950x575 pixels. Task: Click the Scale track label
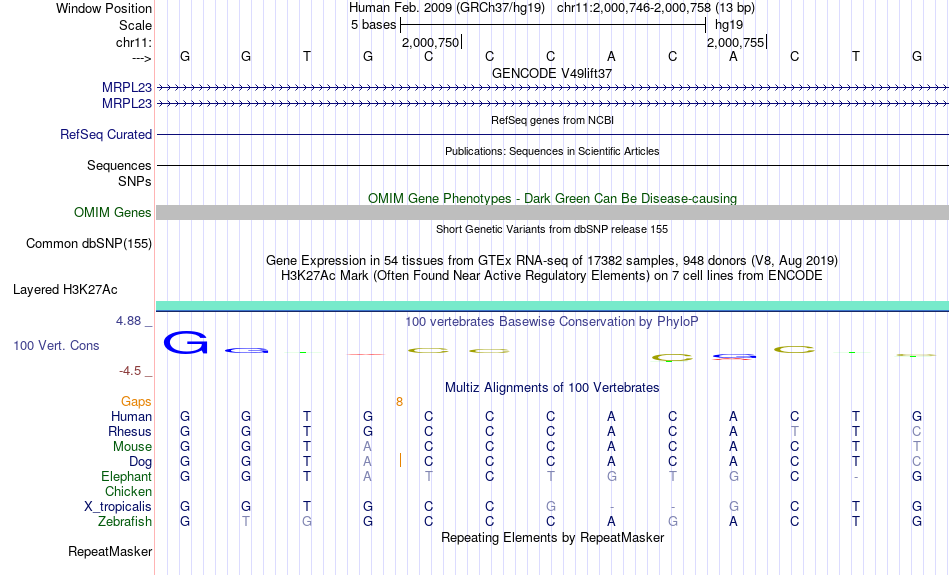(x=135, y=25)
